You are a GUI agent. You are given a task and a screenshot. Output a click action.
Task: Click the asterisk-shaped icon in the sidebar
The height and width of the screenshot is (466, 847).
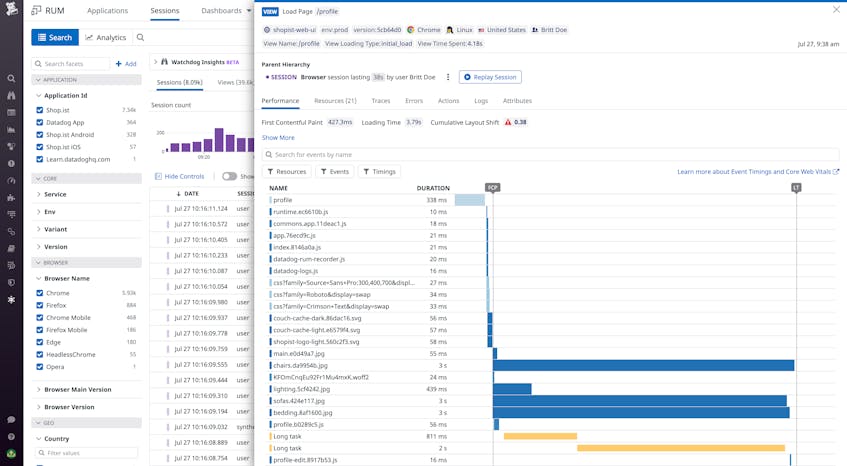(11, 300)
